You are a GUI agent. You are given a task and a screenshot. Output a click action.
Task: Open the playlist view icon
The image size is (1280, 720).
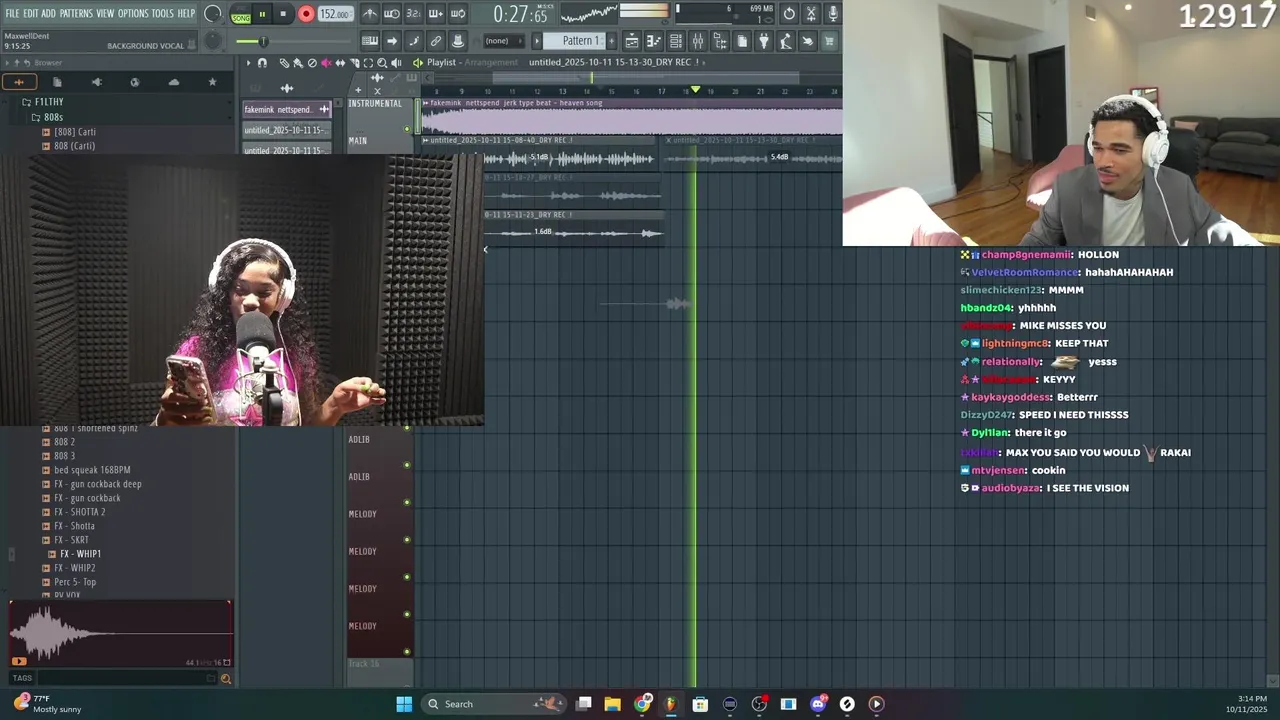pos(632,41)
